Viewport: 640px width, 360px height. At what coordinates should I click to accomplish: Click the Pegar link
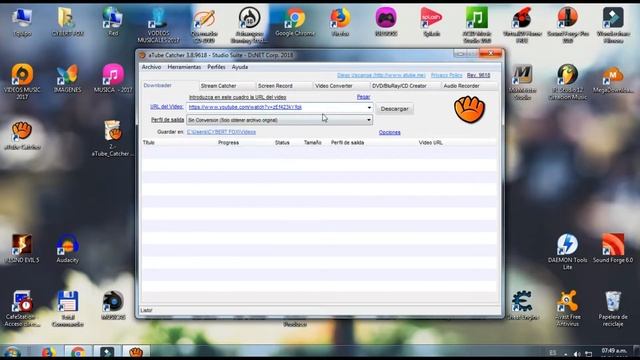tap(363, 97)
